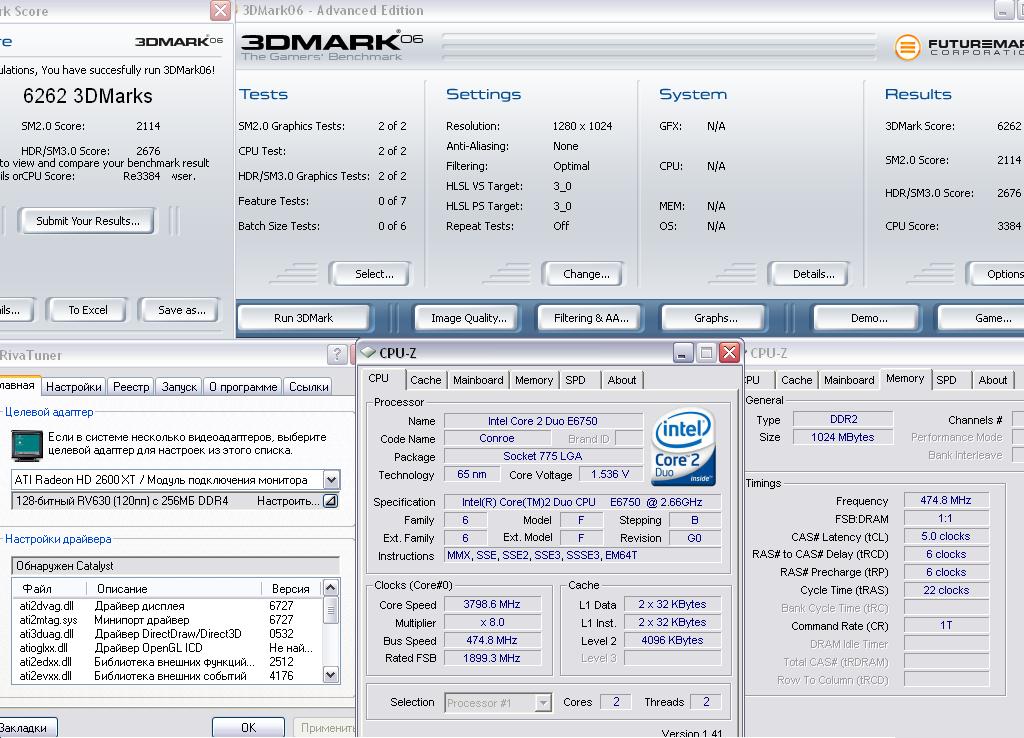
Task: Select ati3duag.dll row in driver list
Action: [x=167, y=634]
